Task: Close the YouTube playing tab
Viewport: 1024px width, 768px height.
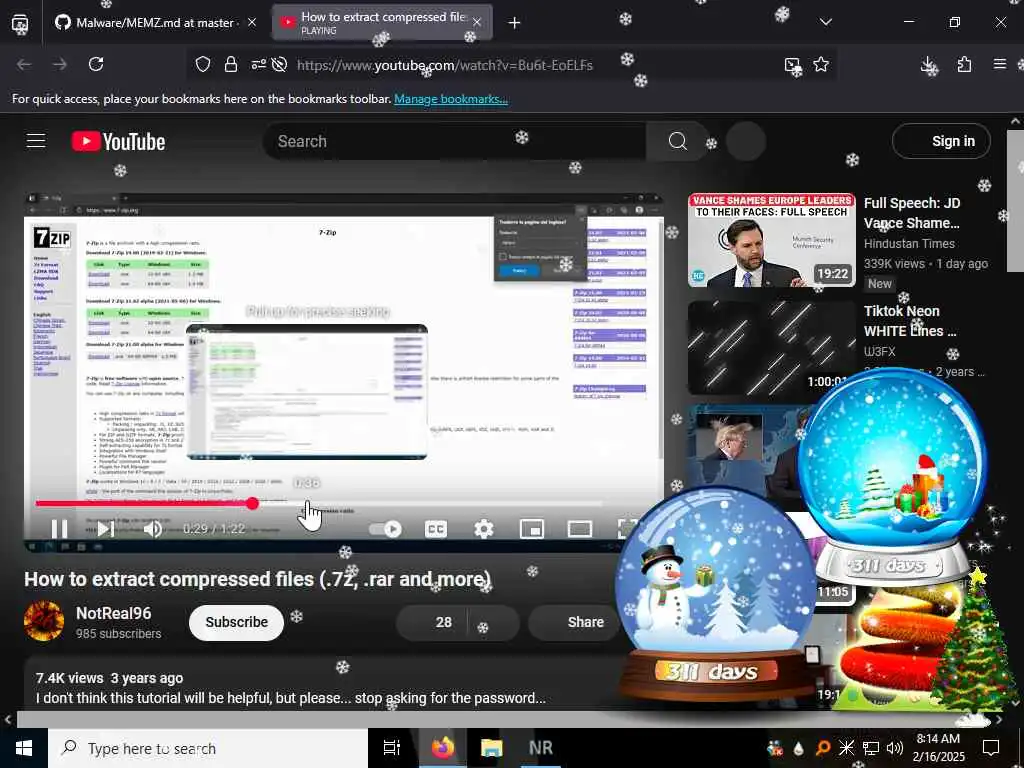Action: coord(477,22)
